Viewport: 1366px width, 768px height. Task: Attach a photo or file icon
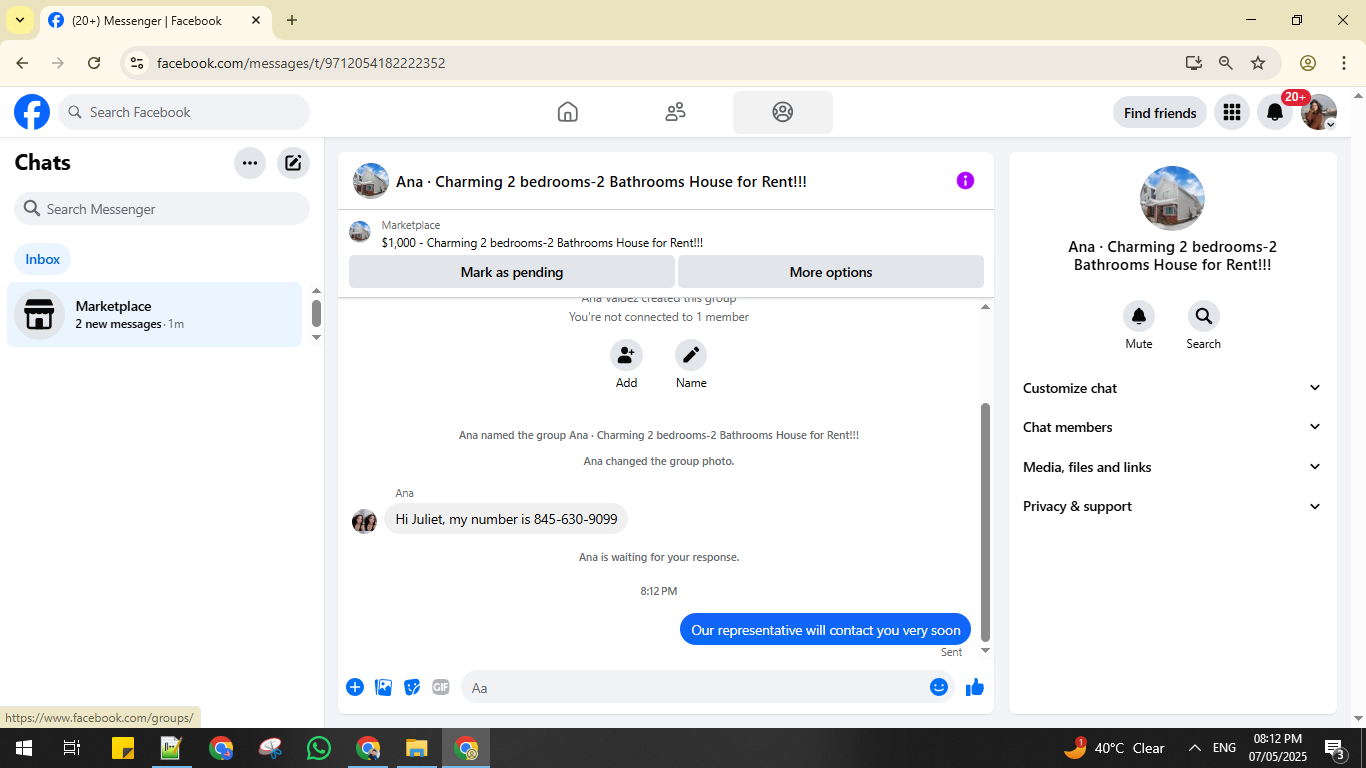point(383,687)
